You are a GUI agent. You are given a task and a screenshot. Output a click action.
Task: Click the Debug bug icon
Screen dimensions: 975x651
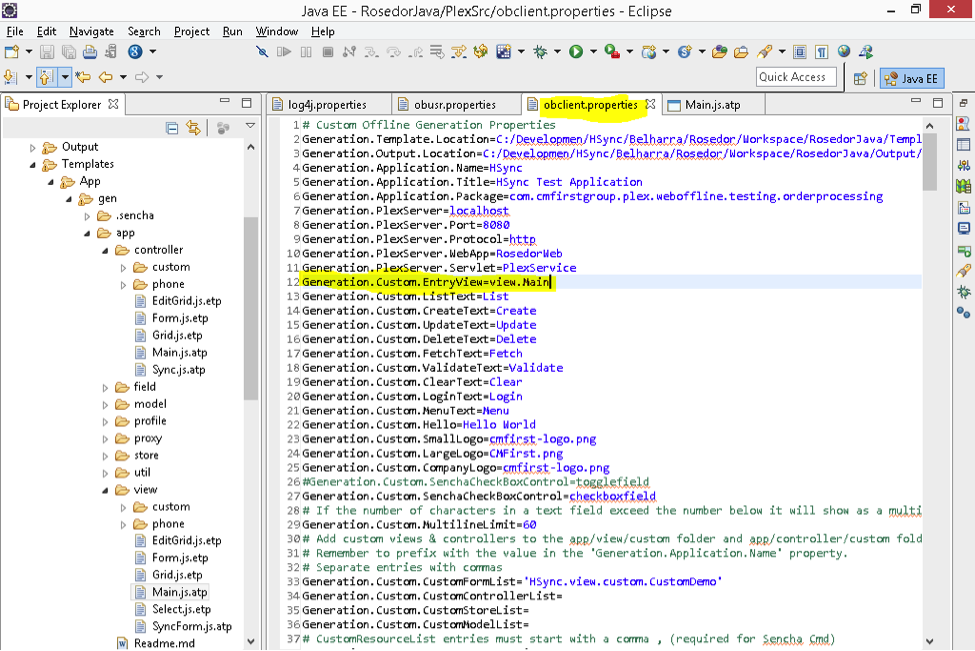click(x=541, y=52)
